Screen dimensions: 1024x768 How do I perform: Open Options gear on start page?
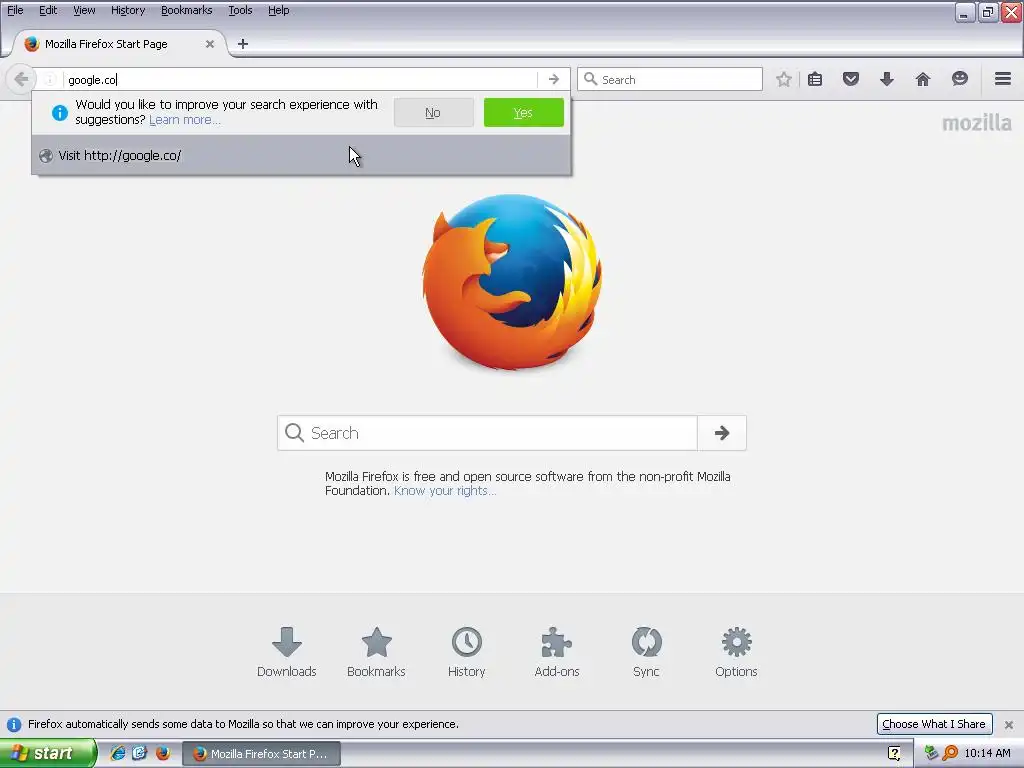[x=736, y=652]
